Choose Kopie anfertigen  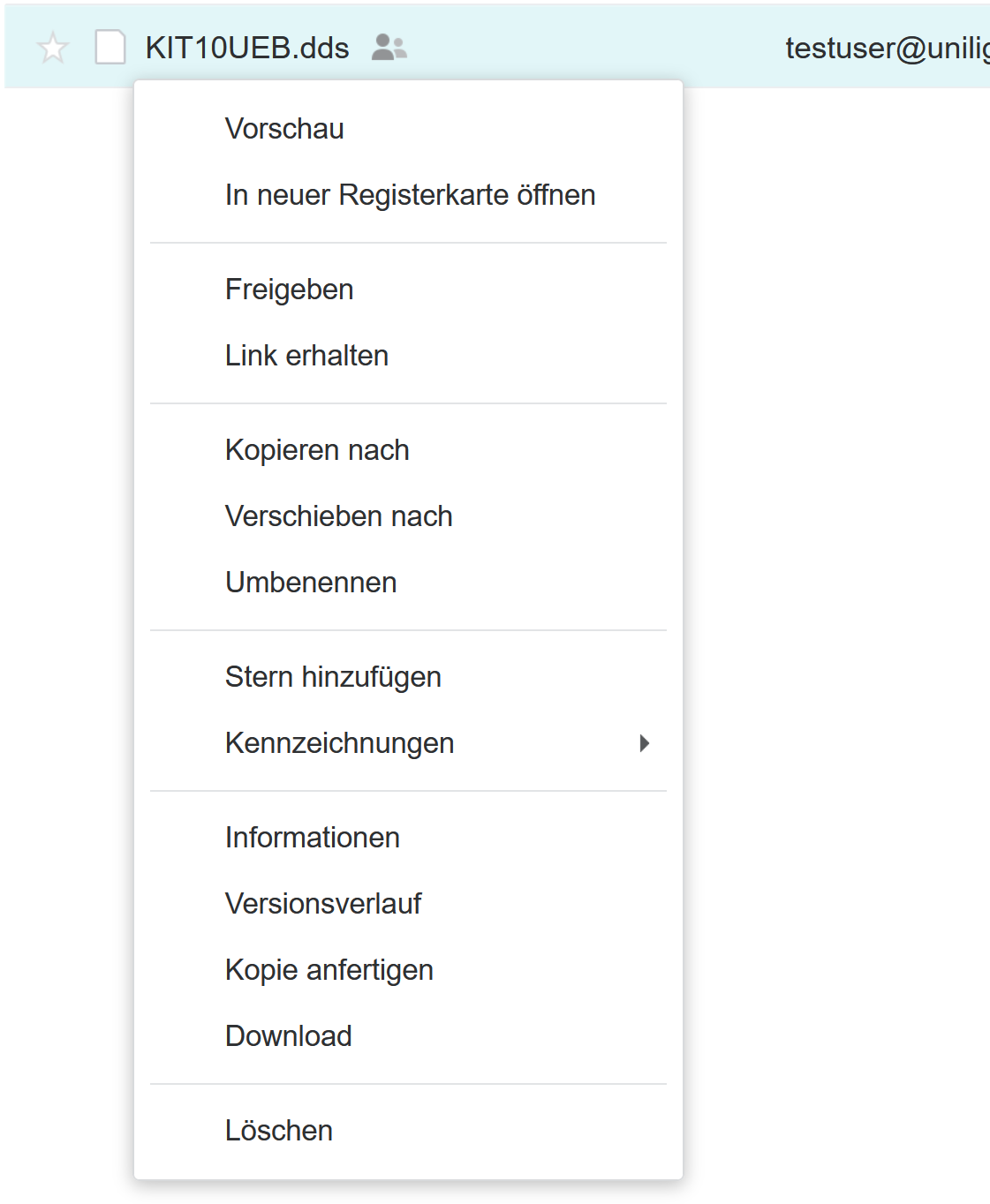click(x=329, y=970)
